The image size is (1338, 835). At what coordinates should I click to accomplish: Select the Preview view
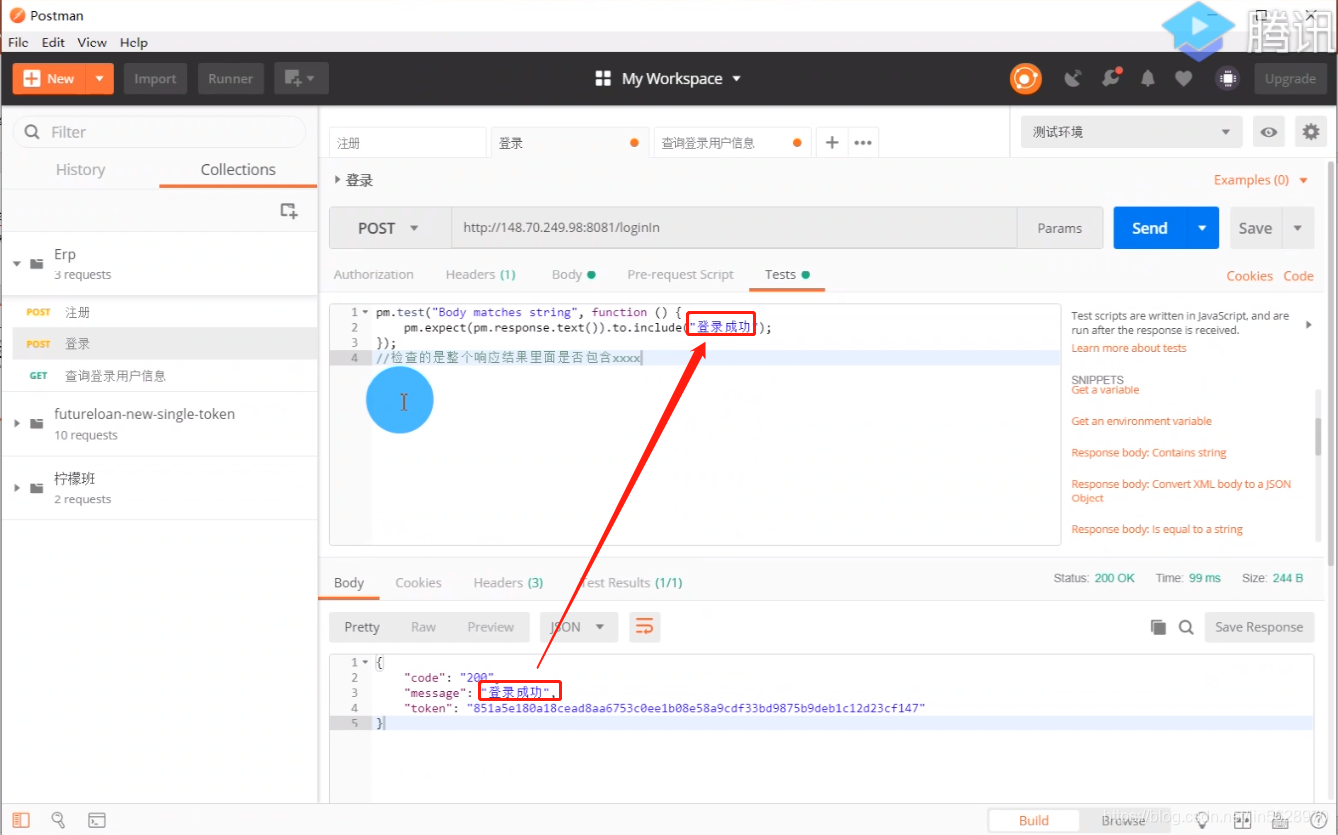[490, 627]
